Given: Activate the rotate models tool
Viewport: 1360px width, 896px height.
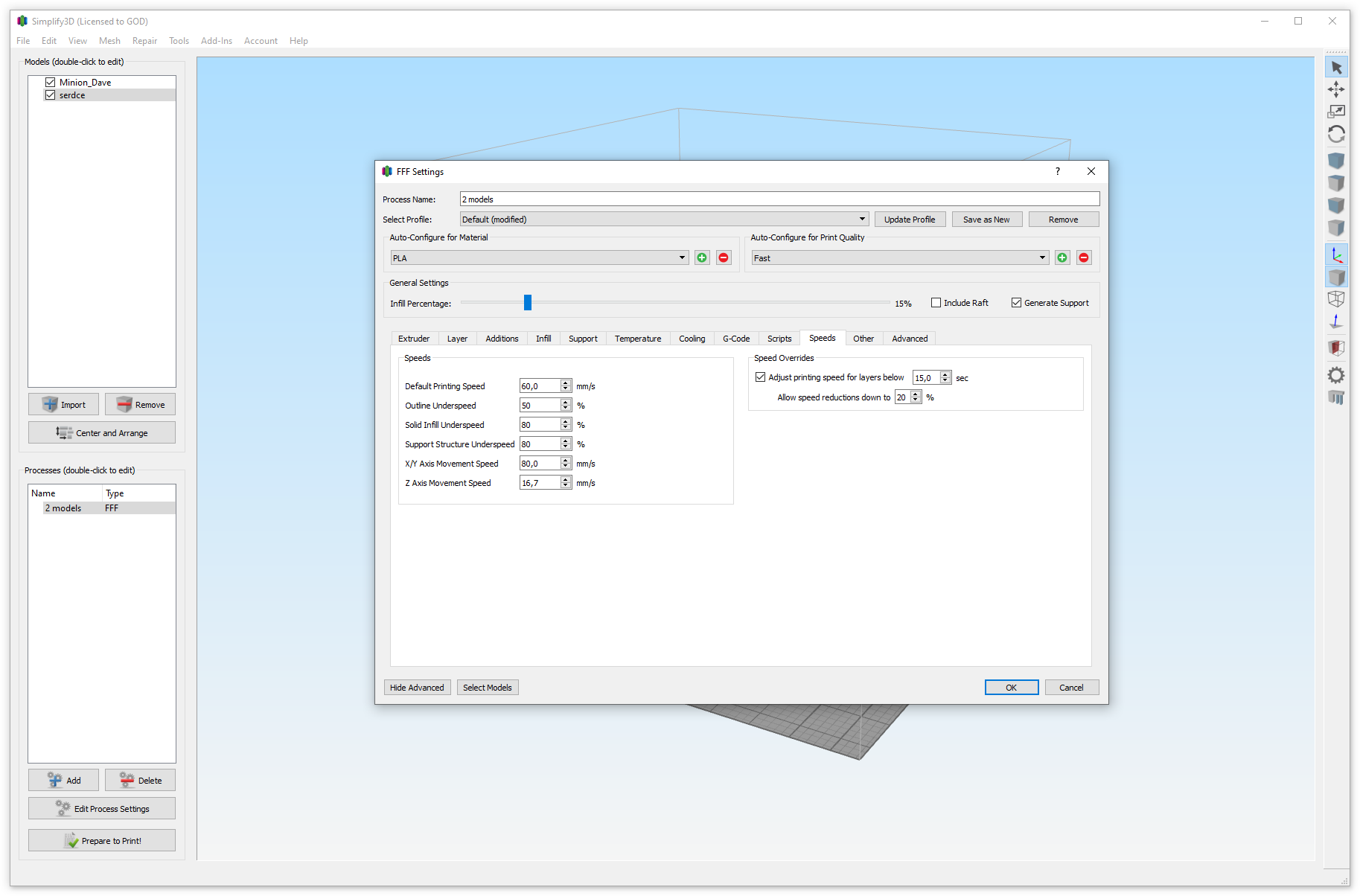Looking at the screenshot, I should click(x=1336, y=134).
